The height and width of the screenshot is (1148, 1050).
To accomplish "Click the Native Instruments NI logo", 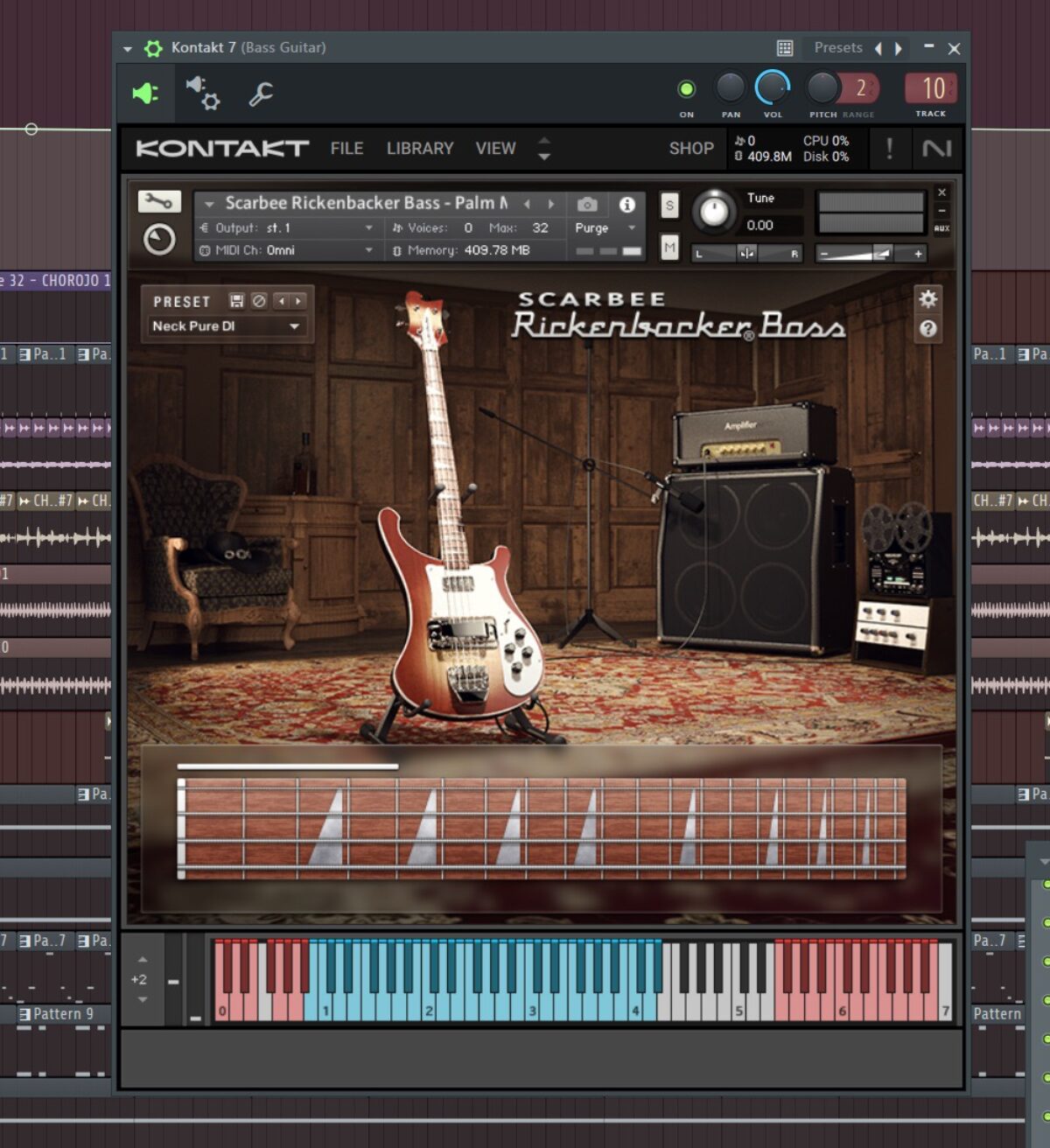I will 936,149.
